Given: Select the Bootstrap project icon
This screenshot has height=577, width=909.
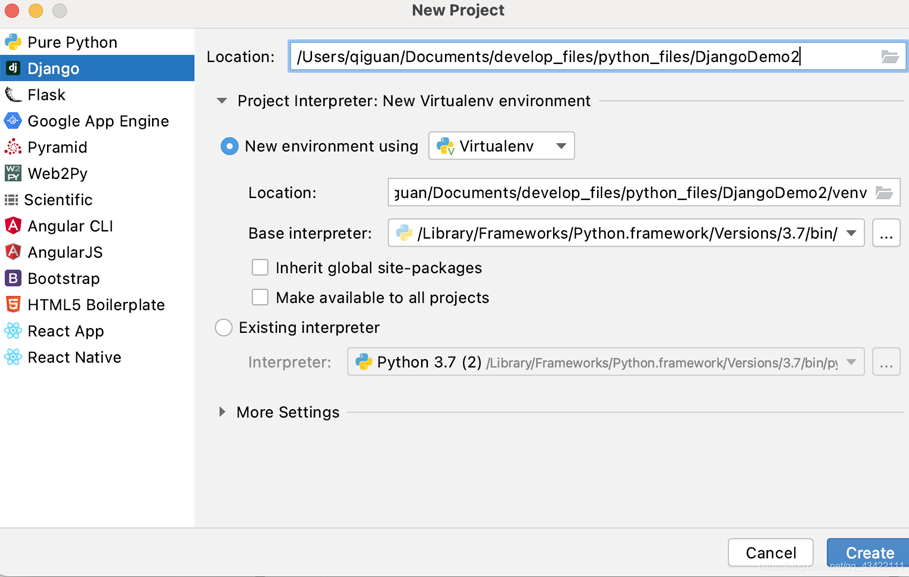Looking at the screenshot, I should tap(13, 278).
